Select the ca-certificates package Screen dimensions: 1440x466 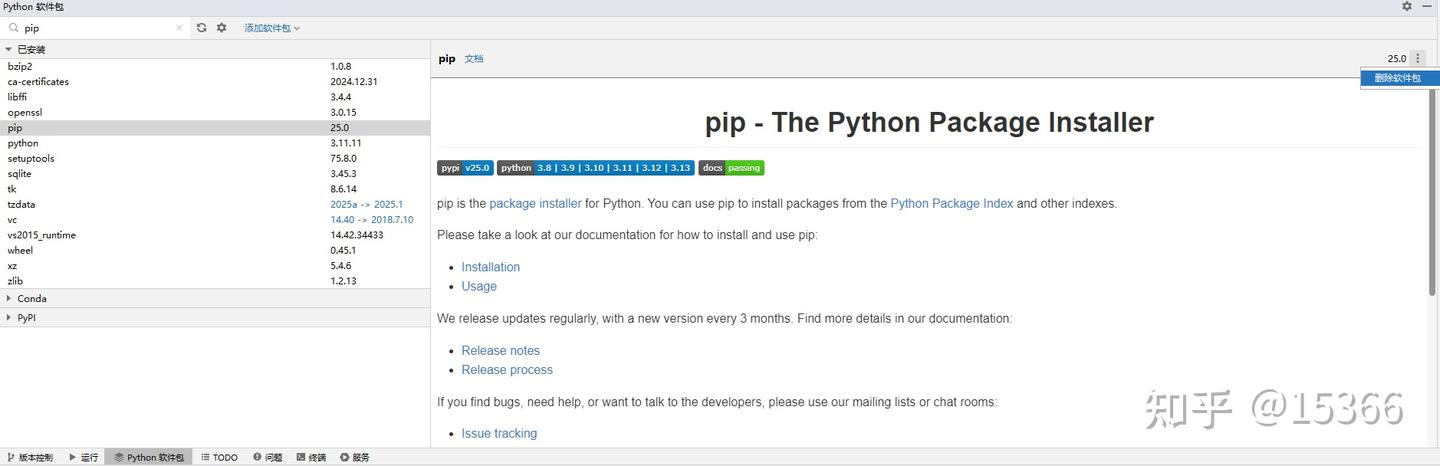click(x=215, y=82)
